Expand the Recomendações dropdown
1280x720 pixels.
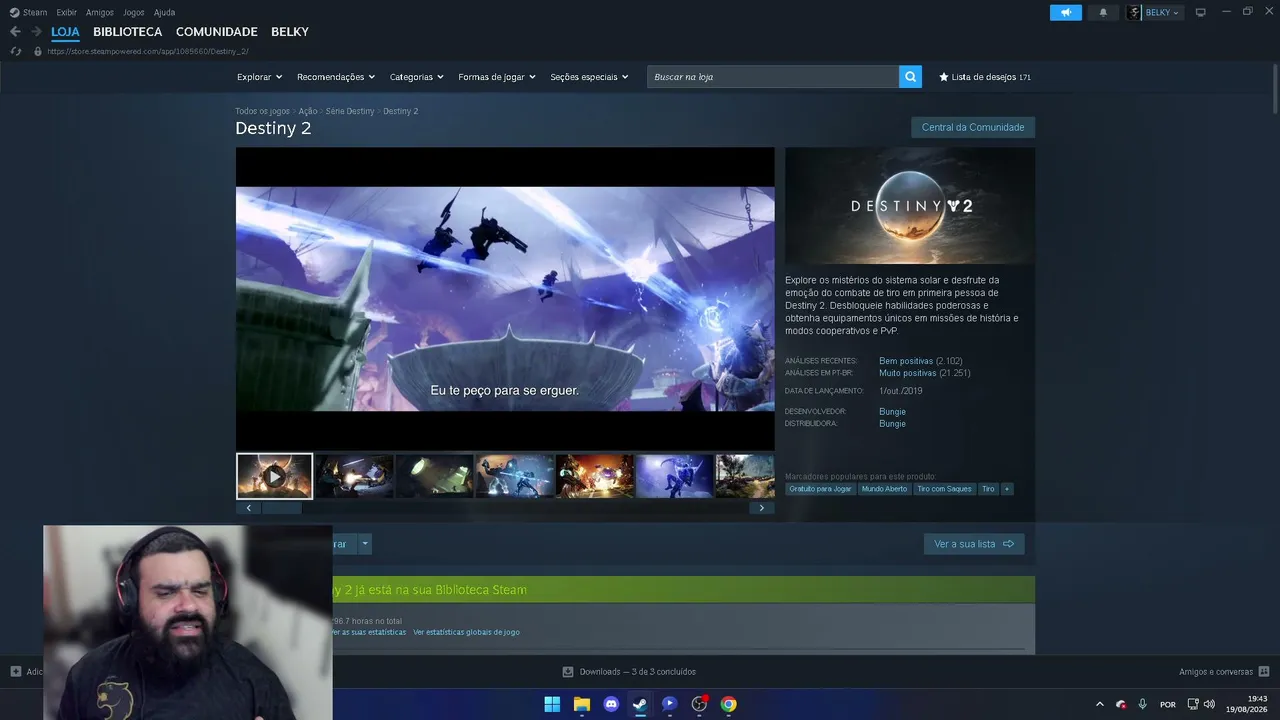(336, 77)
